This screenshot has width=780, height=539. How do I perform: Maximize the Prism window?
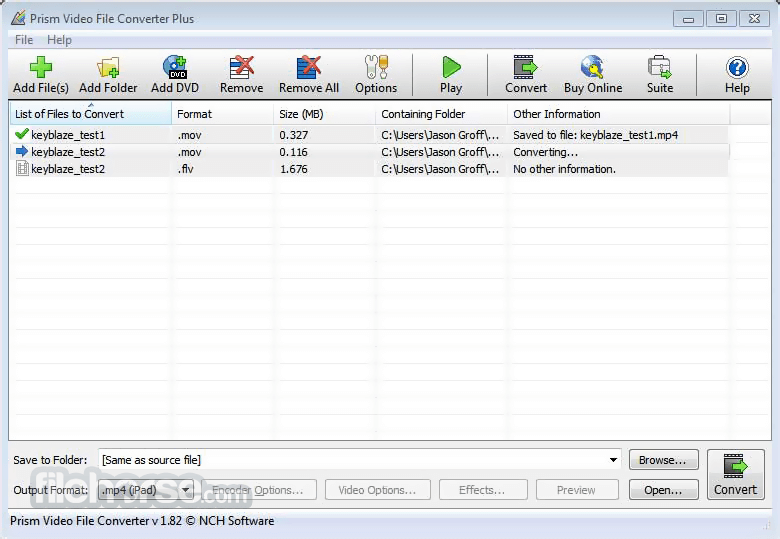pyautogui.click(x=721, y=19)
